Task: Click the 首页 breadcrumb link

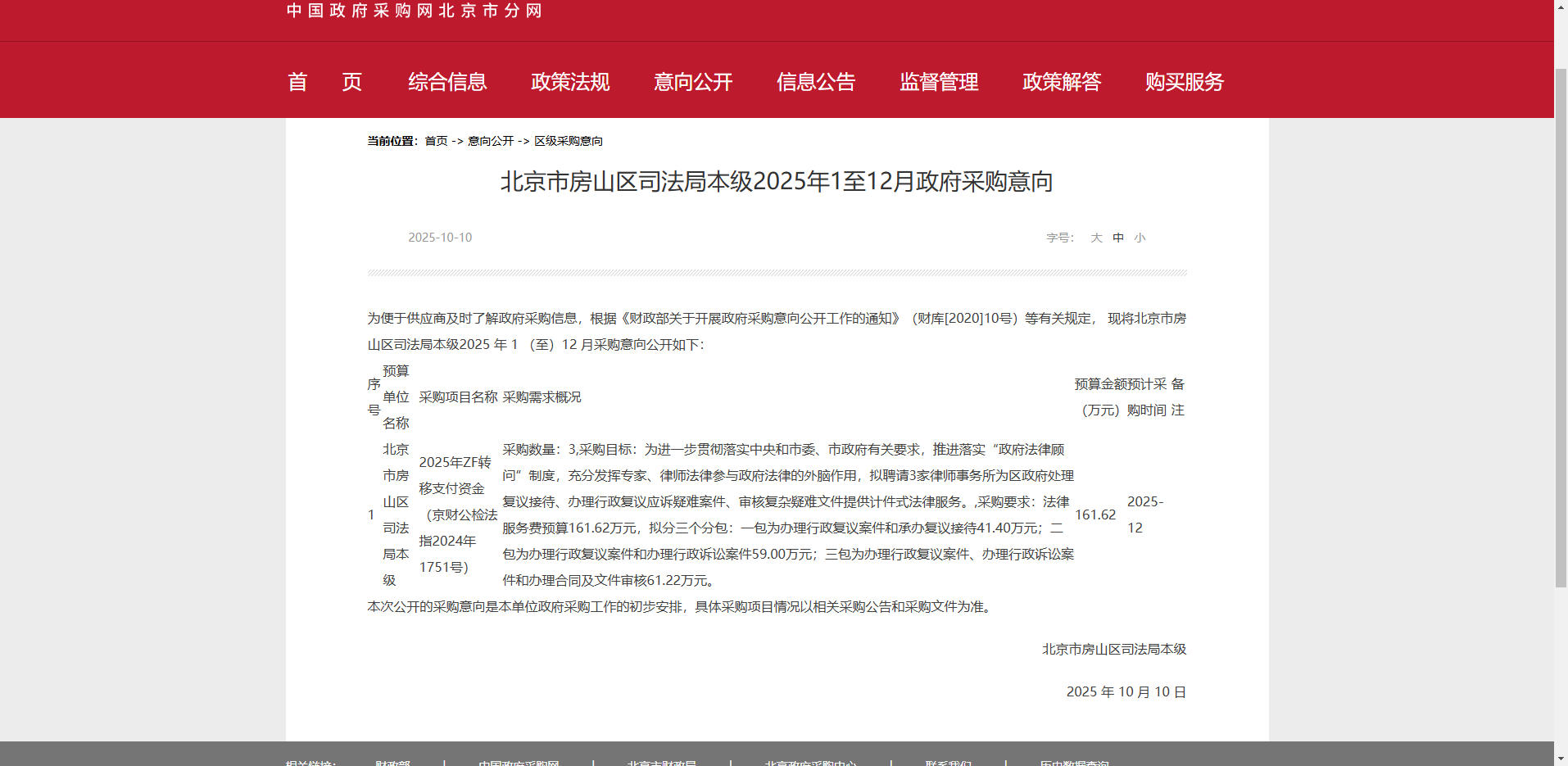Action: click(436, 141)
